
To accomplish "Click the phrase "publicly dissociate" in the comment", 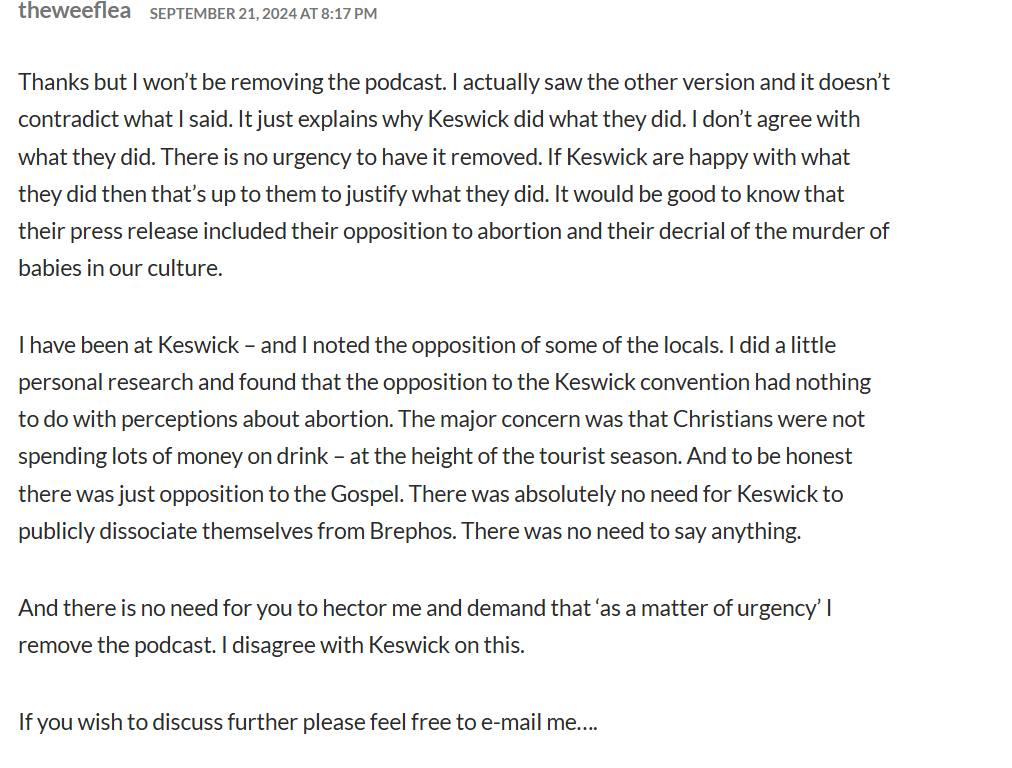I will click(107, 531).
